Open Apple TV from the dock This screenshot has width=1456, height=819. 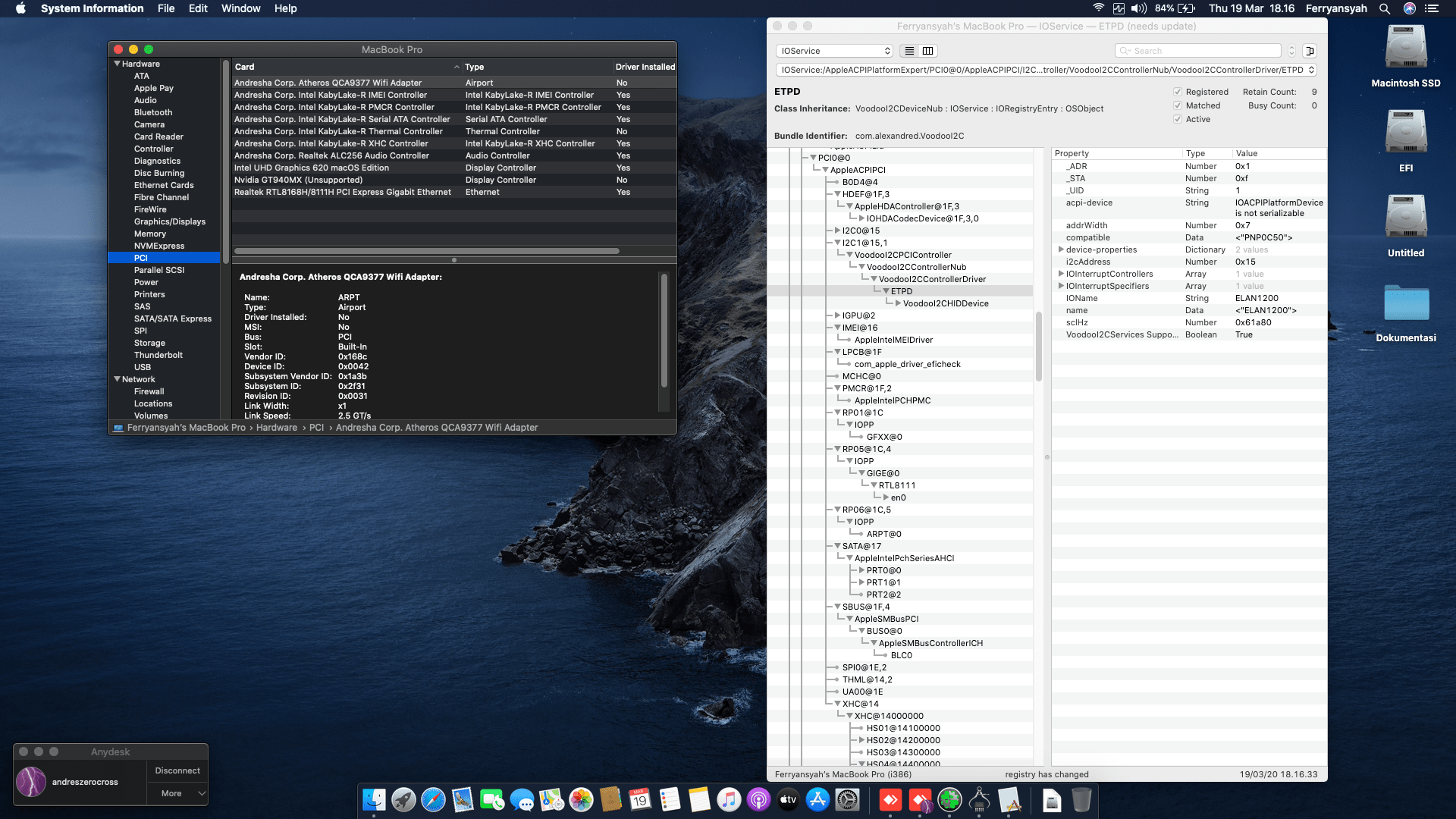[x=788, y=799]
